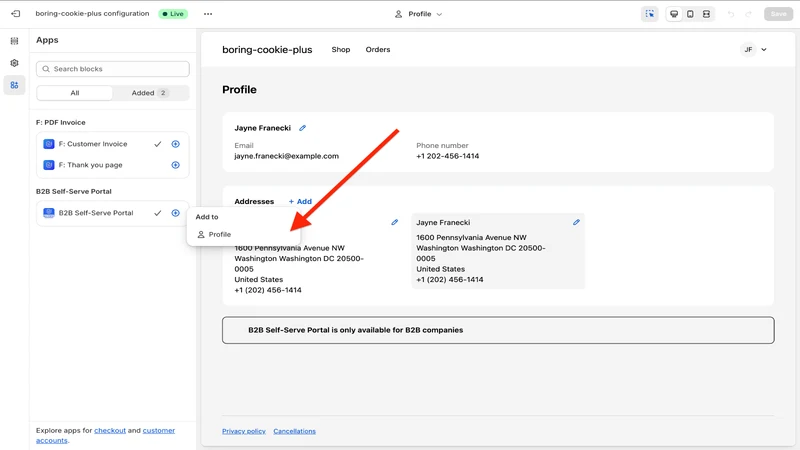The height and width of the screenshot is (450, 800).
Task: Switch to desktop preview icon
Action: tap(674, 14)
